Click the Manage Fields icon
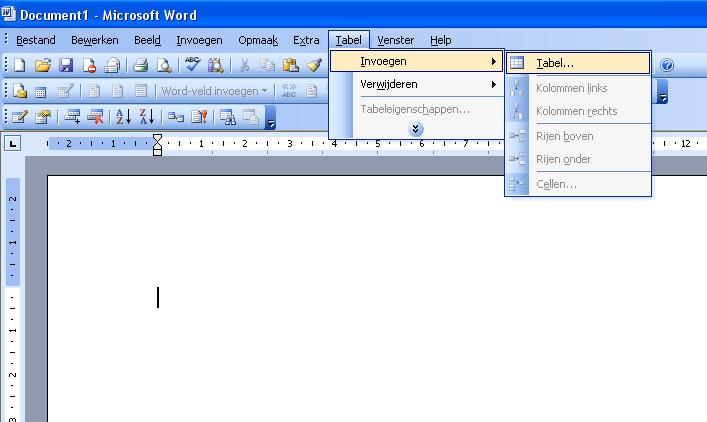707x422 pixels. point(43,117)
